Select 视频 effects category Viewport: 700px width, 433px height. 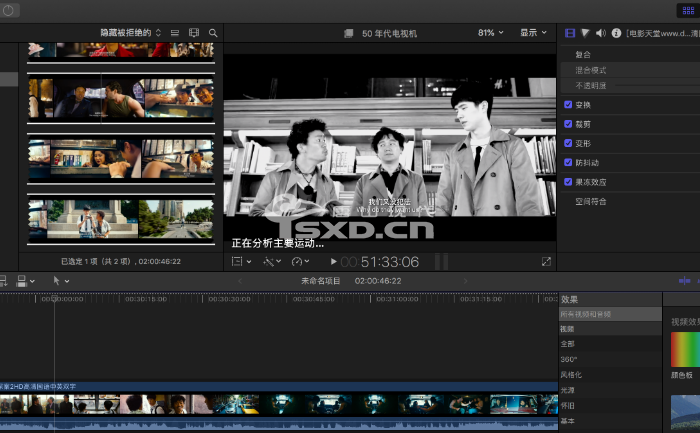pos(610,329)
